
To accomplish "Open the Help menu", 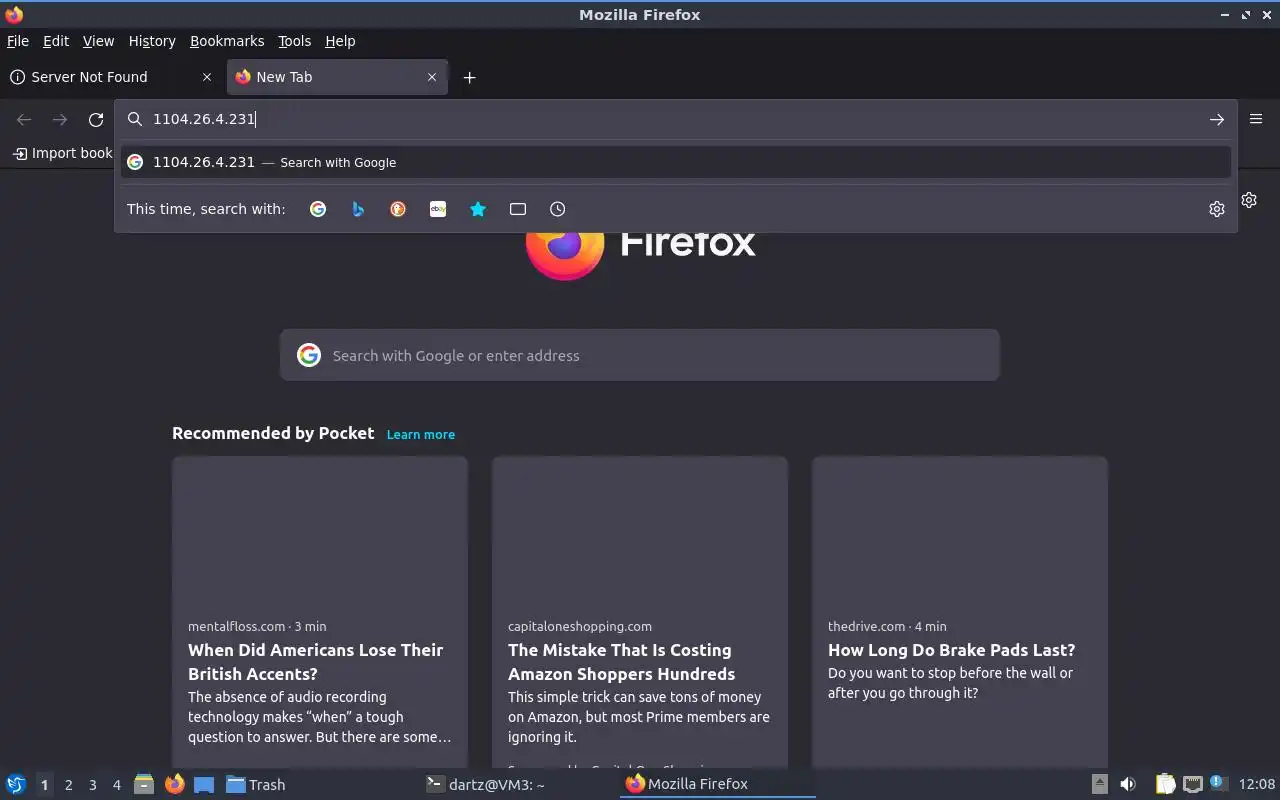I will click(340, 41).
